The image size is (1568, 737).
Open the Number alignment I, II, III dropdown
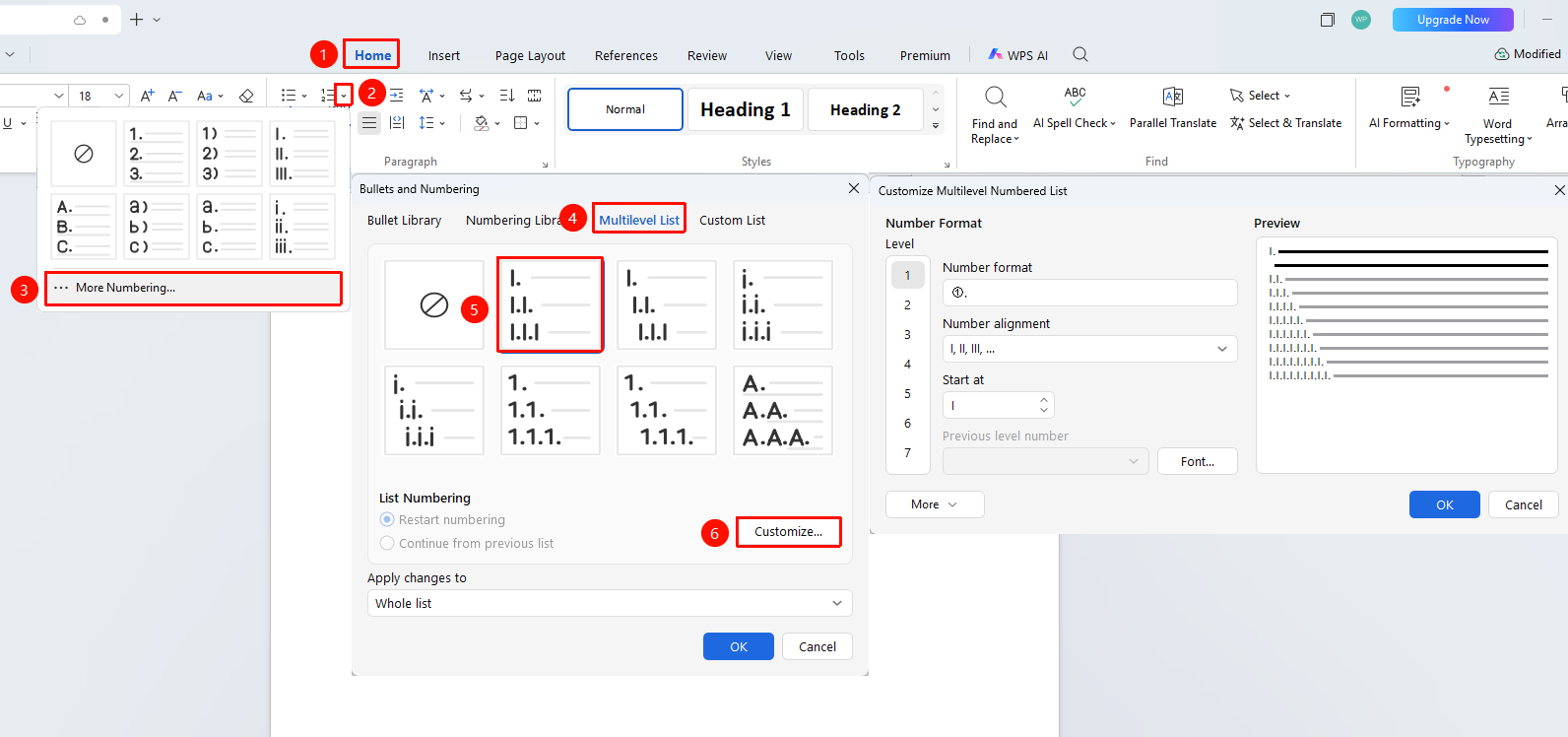[x=1089, y=349]
